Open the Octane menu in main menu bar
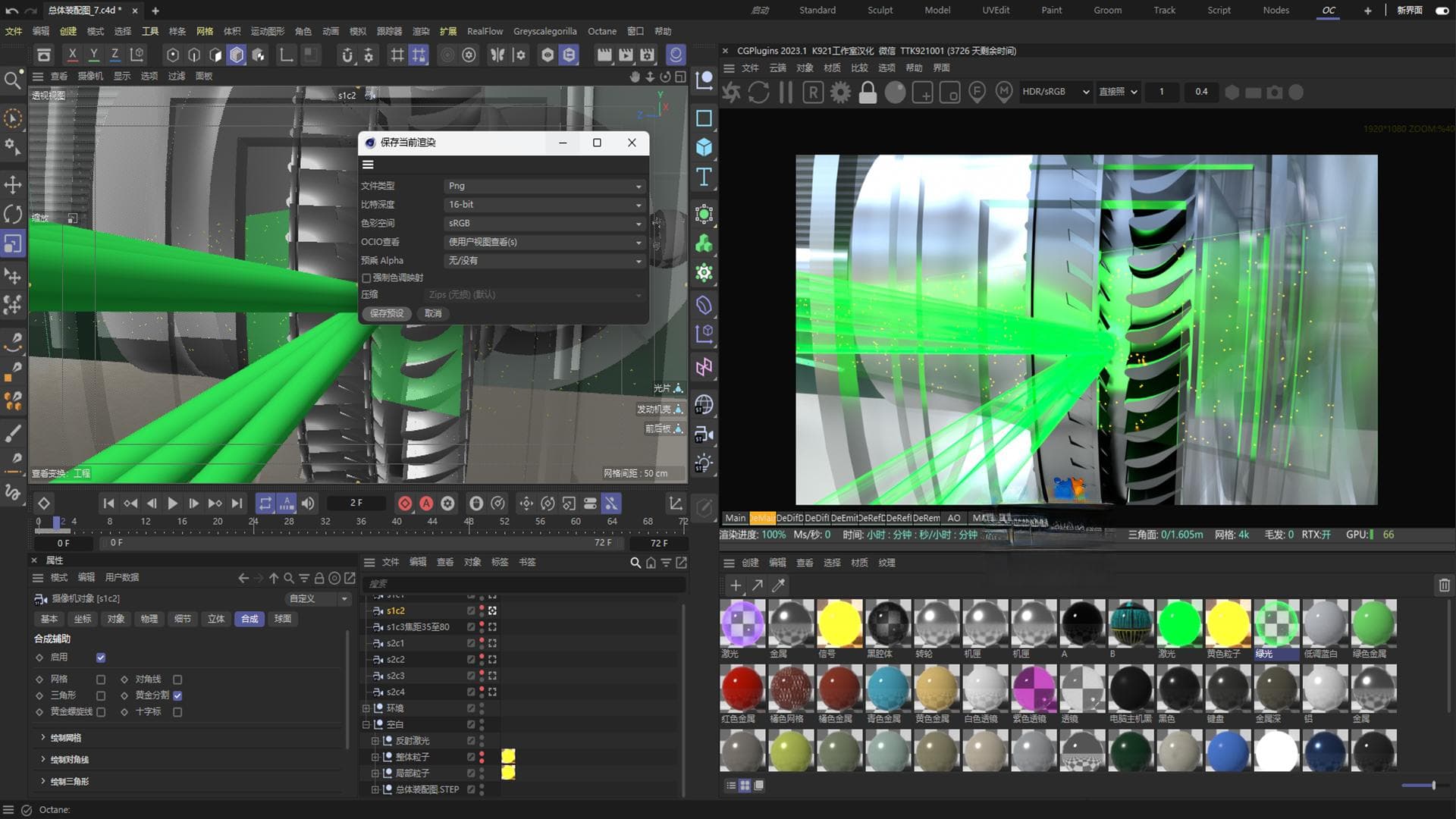Viewport: 1456px width, 819px height. coord(602,31)
